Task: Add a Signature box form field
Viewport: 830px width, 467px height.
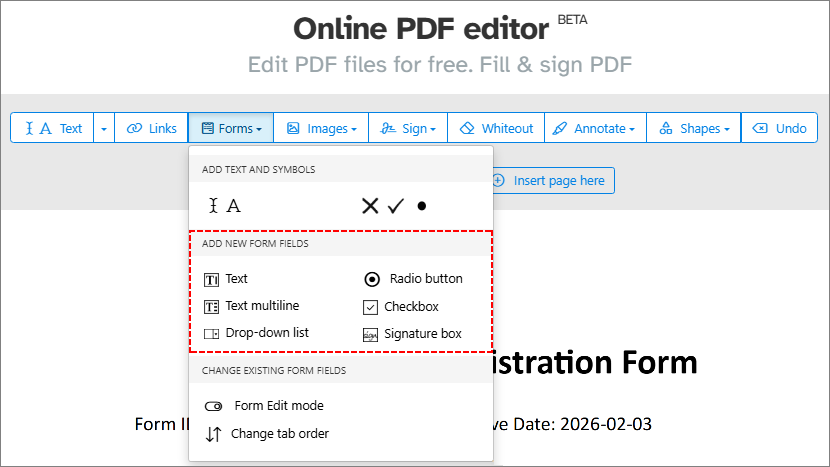Action: (412, 334)
